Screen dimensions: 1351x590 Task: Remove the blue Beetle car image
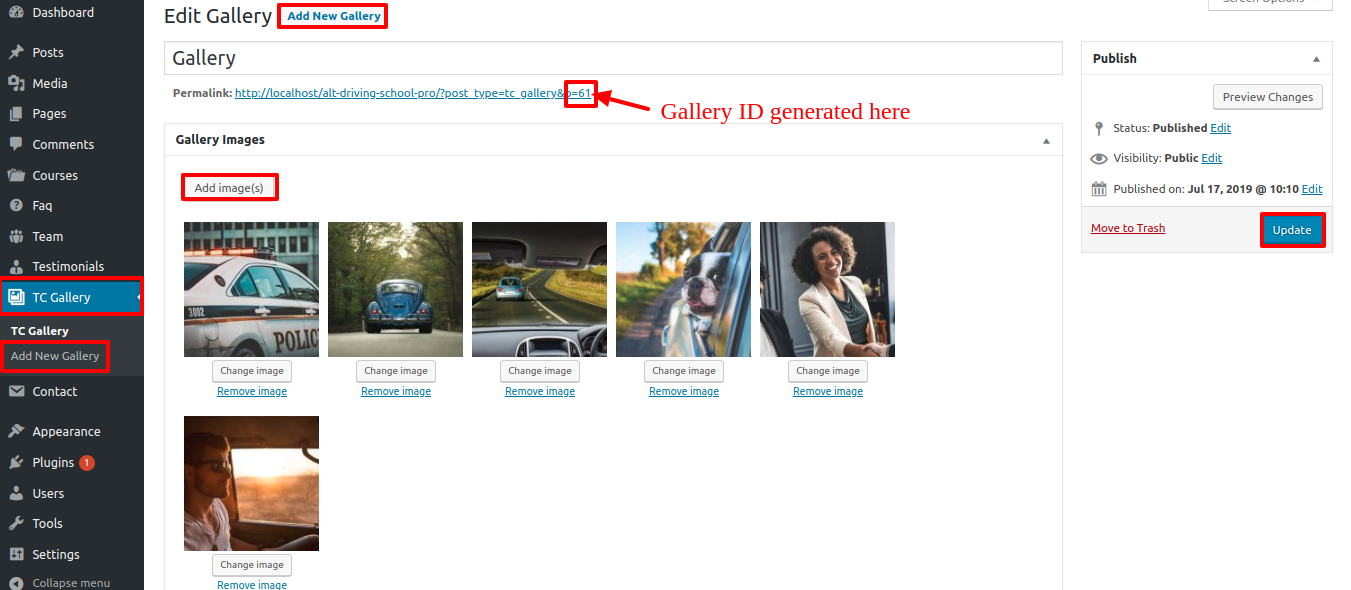click(396, 392)
